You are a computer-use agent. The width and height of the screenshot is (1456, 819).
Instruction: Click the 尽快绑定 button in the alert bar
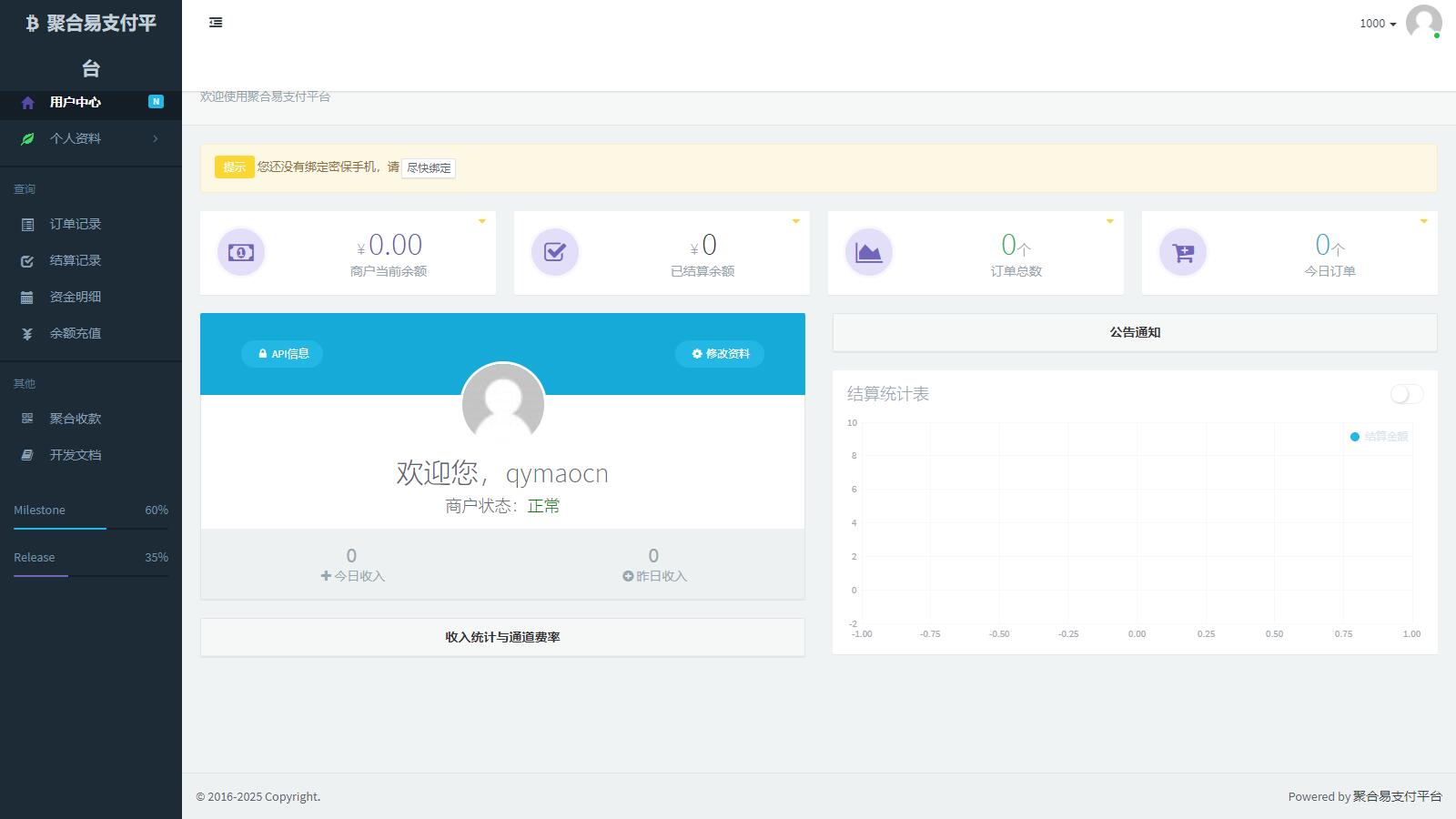click(429, 167)
